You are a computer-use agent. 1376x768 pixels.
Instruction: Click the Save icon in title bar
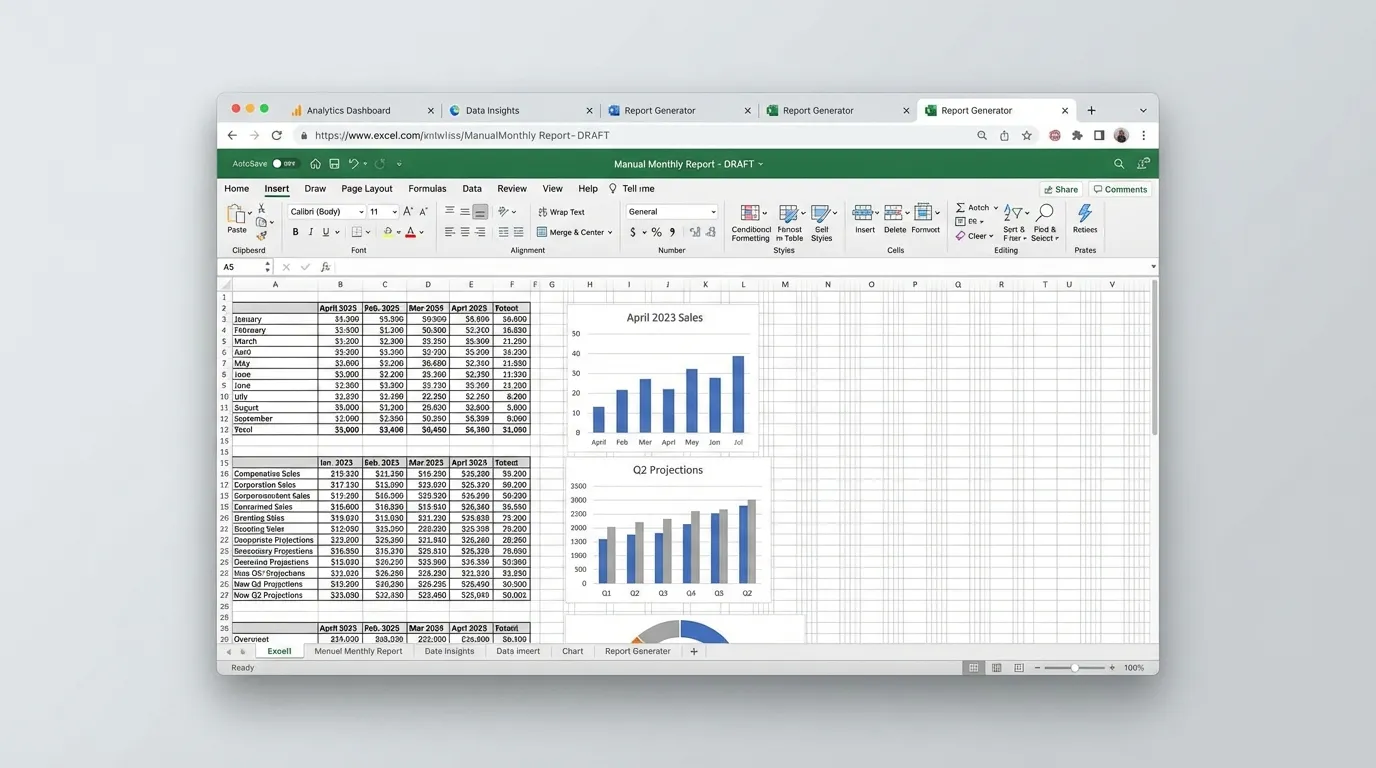[x=334, y=164]
